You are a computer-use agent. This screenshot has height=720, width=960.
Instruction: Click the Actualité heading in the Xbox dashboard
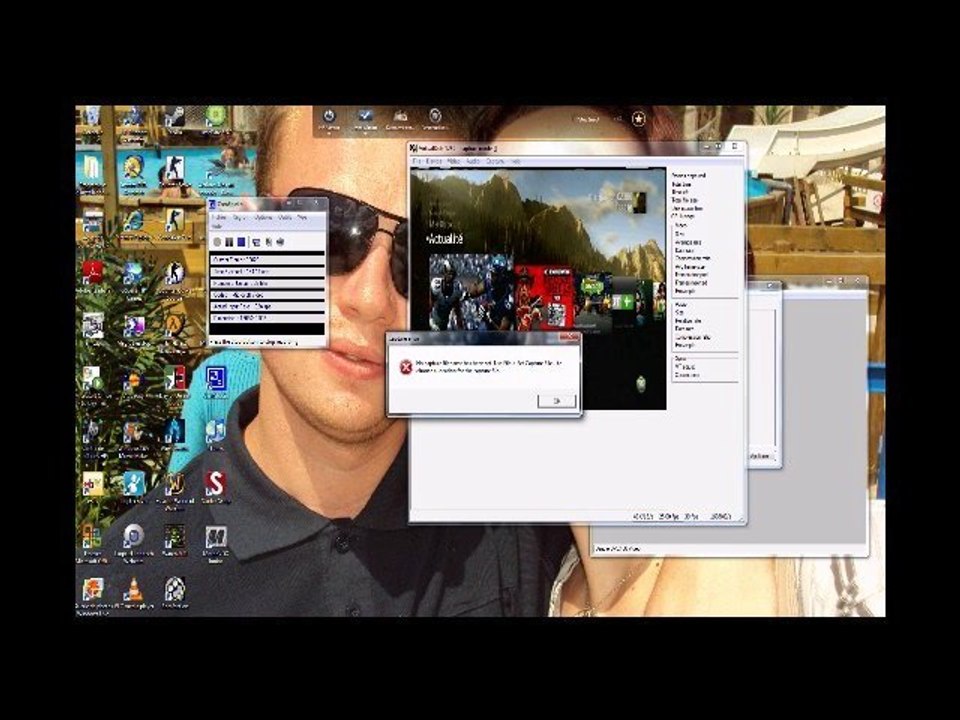tap(445, 239)
